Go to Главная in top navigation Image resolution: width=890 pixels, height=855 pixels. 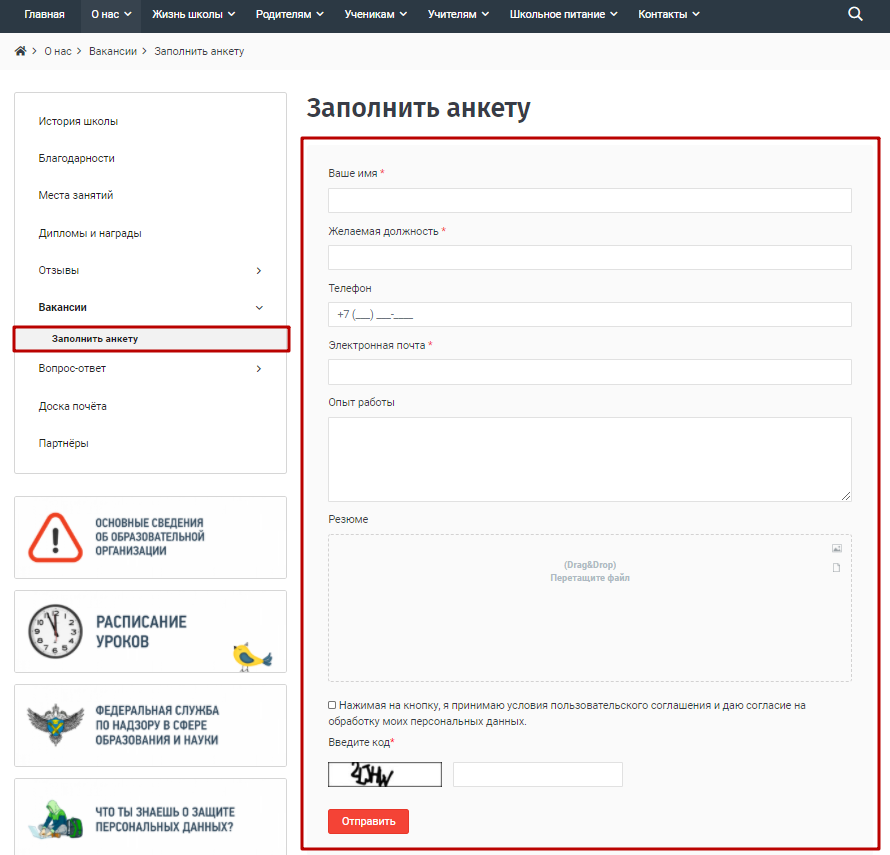click(44, 14)
